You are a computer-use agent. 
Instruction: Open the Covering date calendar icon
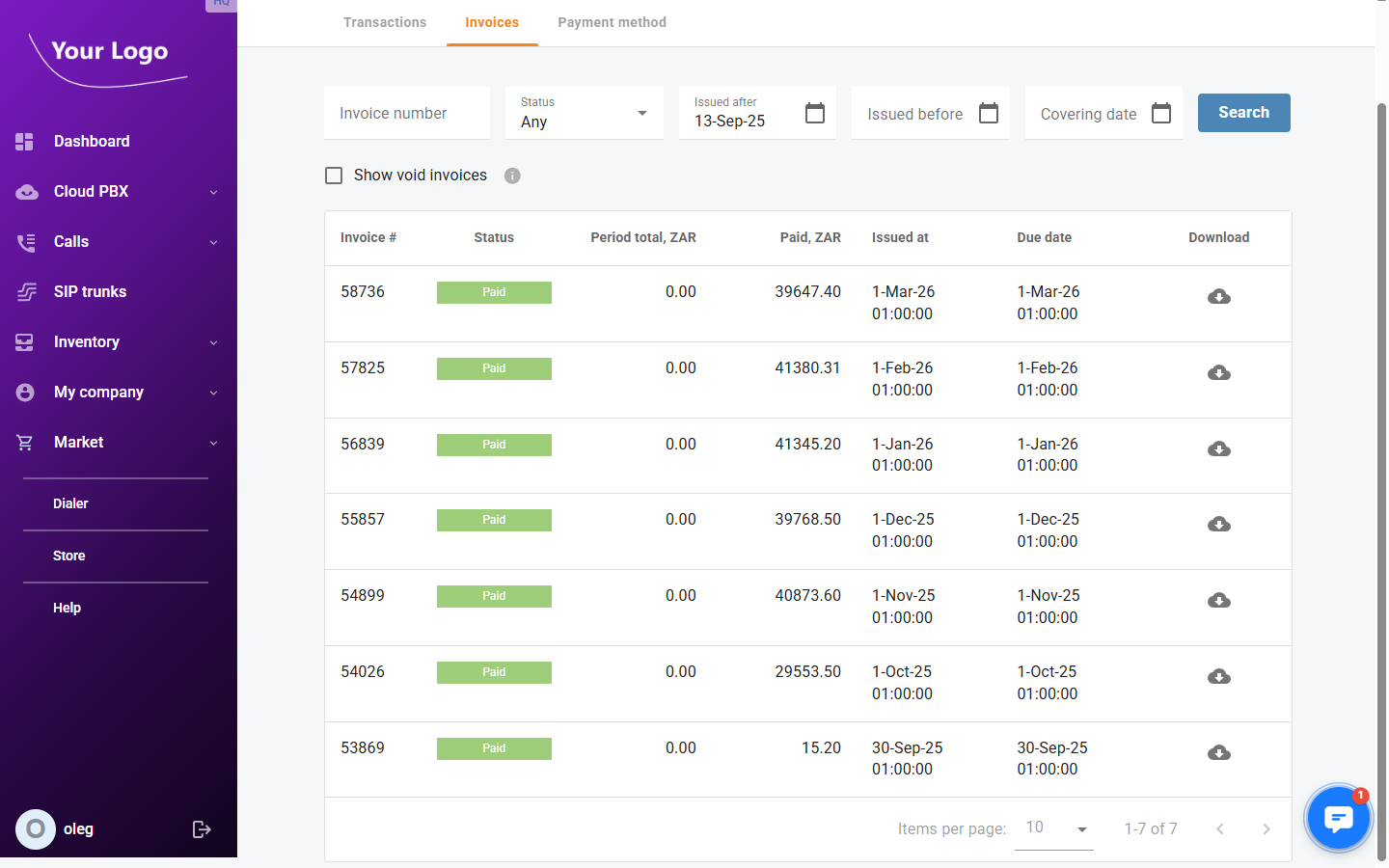point(1160,113)
